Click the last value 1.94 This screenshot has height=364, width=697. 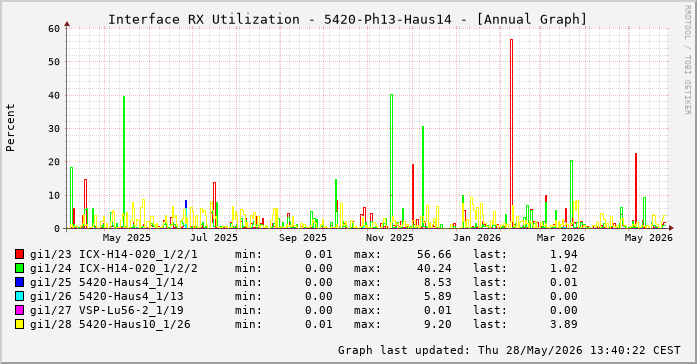click(564, 254)
